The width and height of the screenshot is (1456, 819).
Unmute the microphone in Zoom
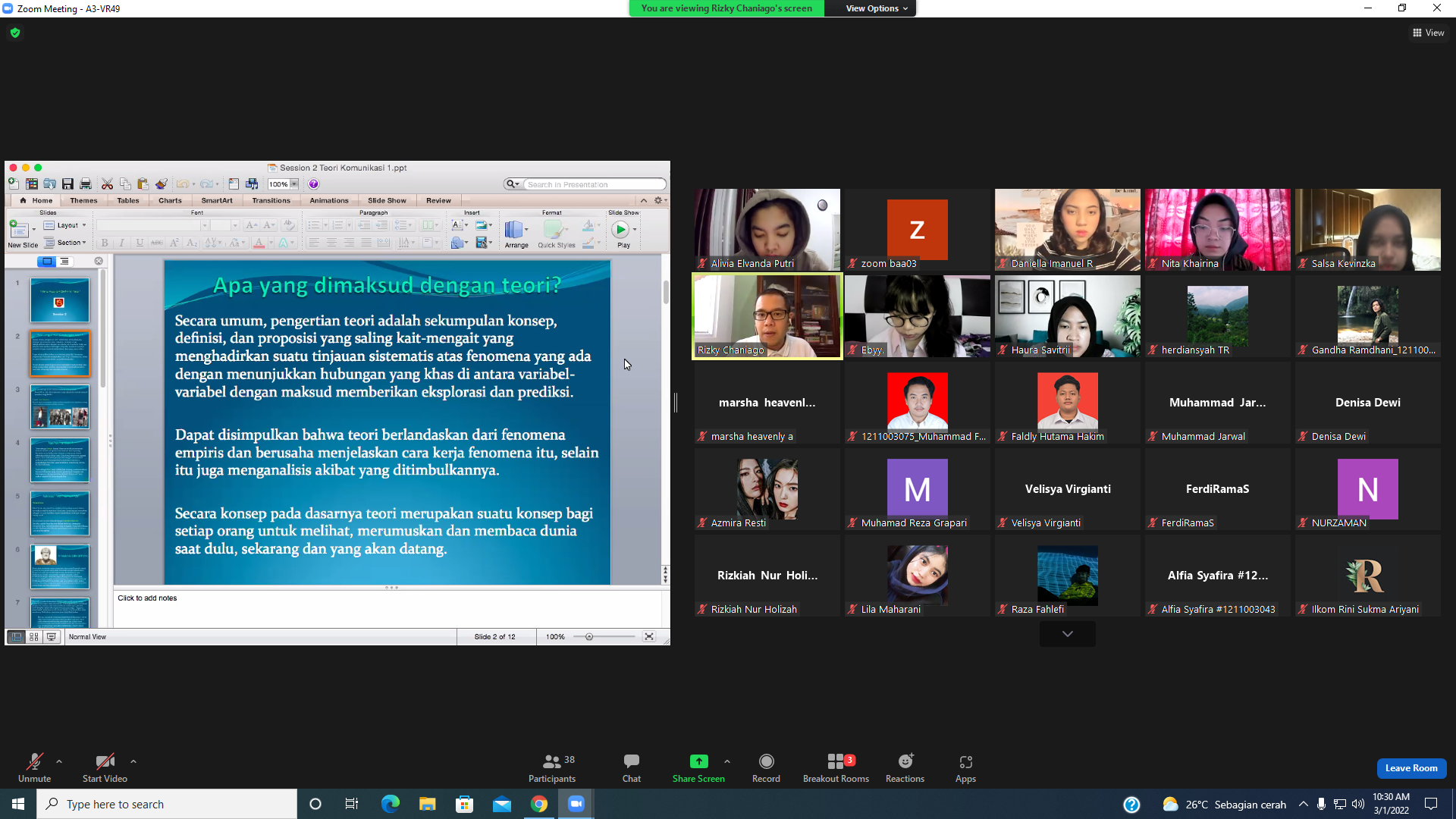[34, 767]
